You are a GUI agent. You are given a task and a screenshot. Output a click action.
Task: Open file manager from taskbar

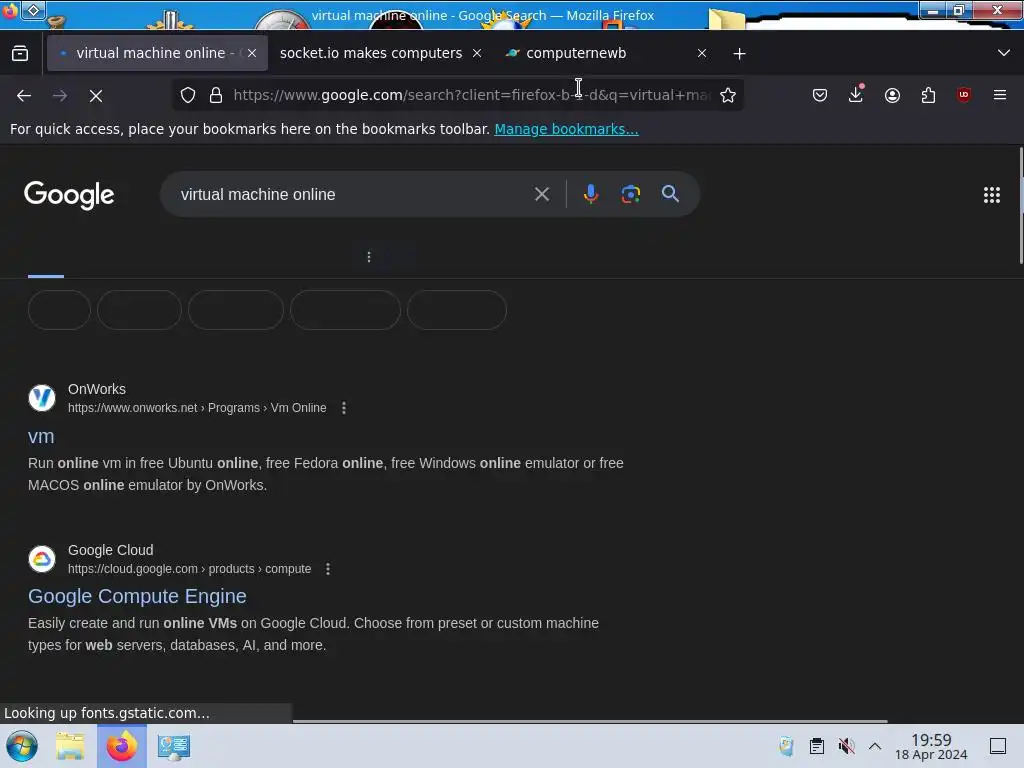70,746
